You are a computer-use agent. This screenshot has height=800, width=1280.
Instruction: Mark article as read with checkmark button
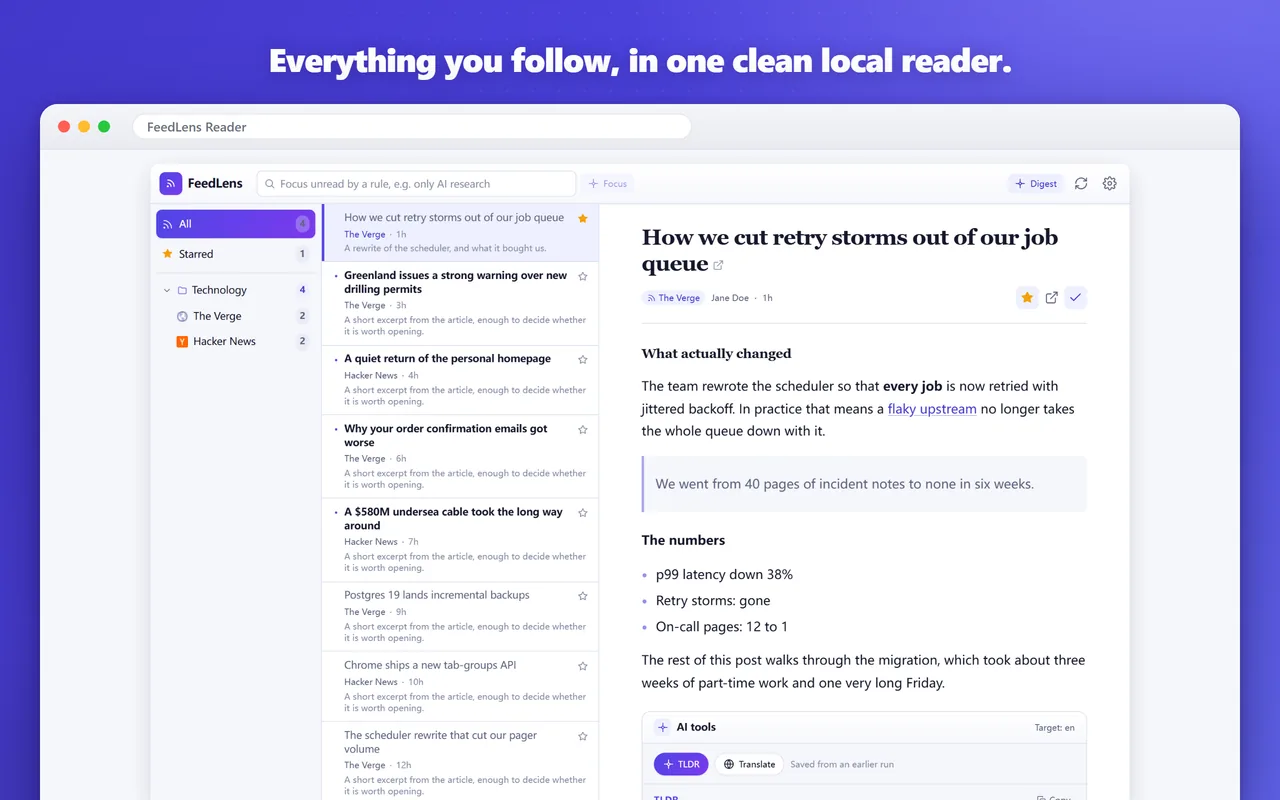[x=1075, y=297]
